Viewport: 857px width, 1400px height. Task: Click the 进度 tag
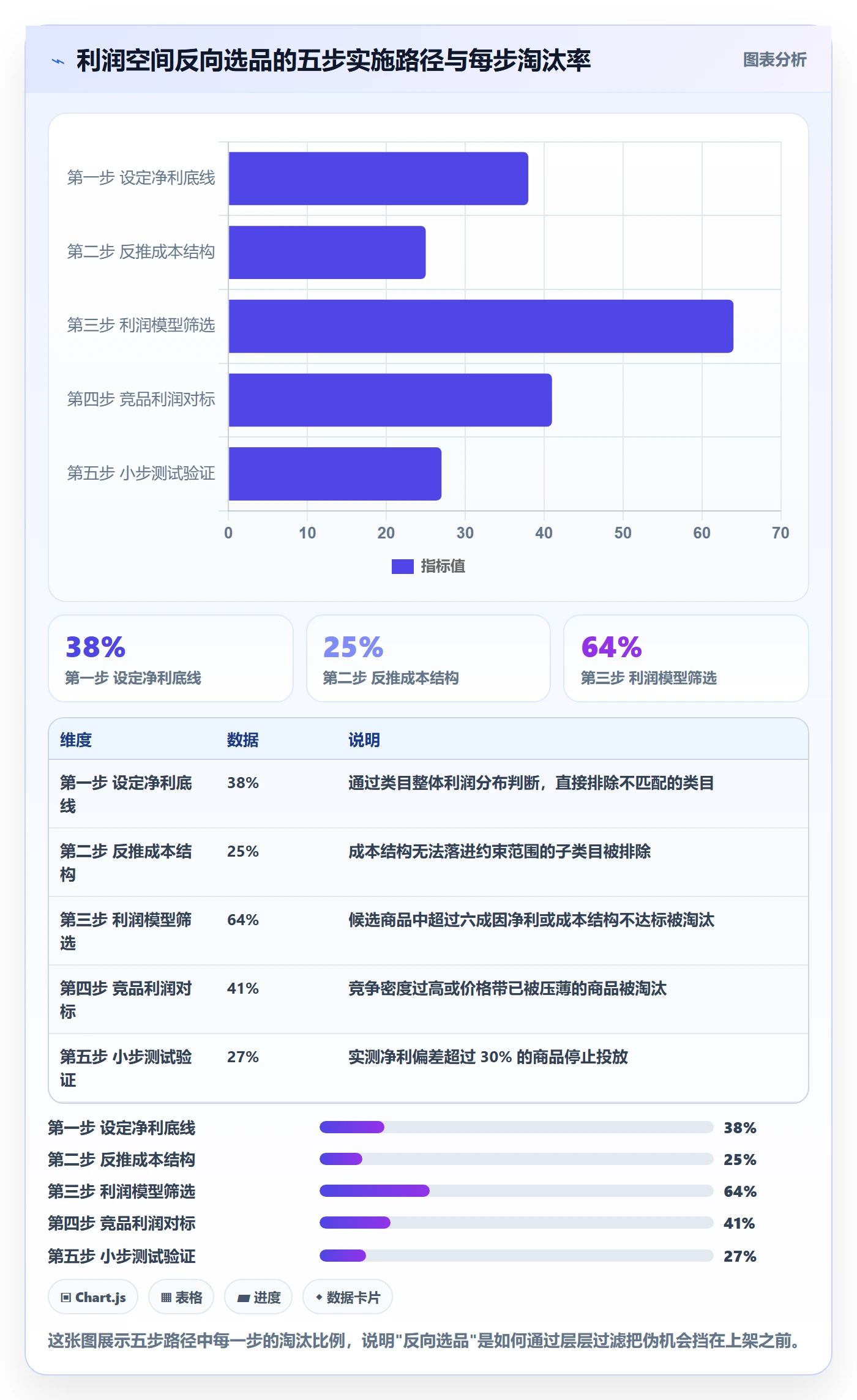pyautogui.click(x=258, y=1297)
